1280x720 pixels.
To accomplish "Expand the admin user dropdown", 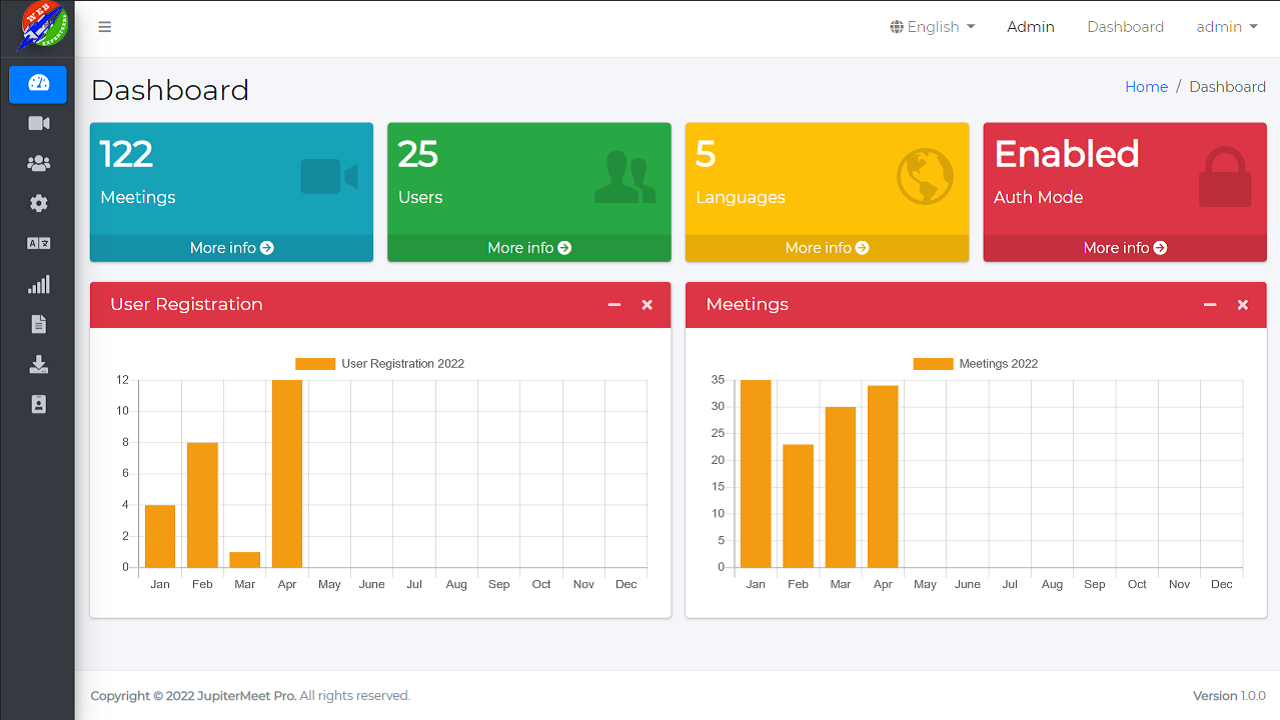I will (1226, 27).
